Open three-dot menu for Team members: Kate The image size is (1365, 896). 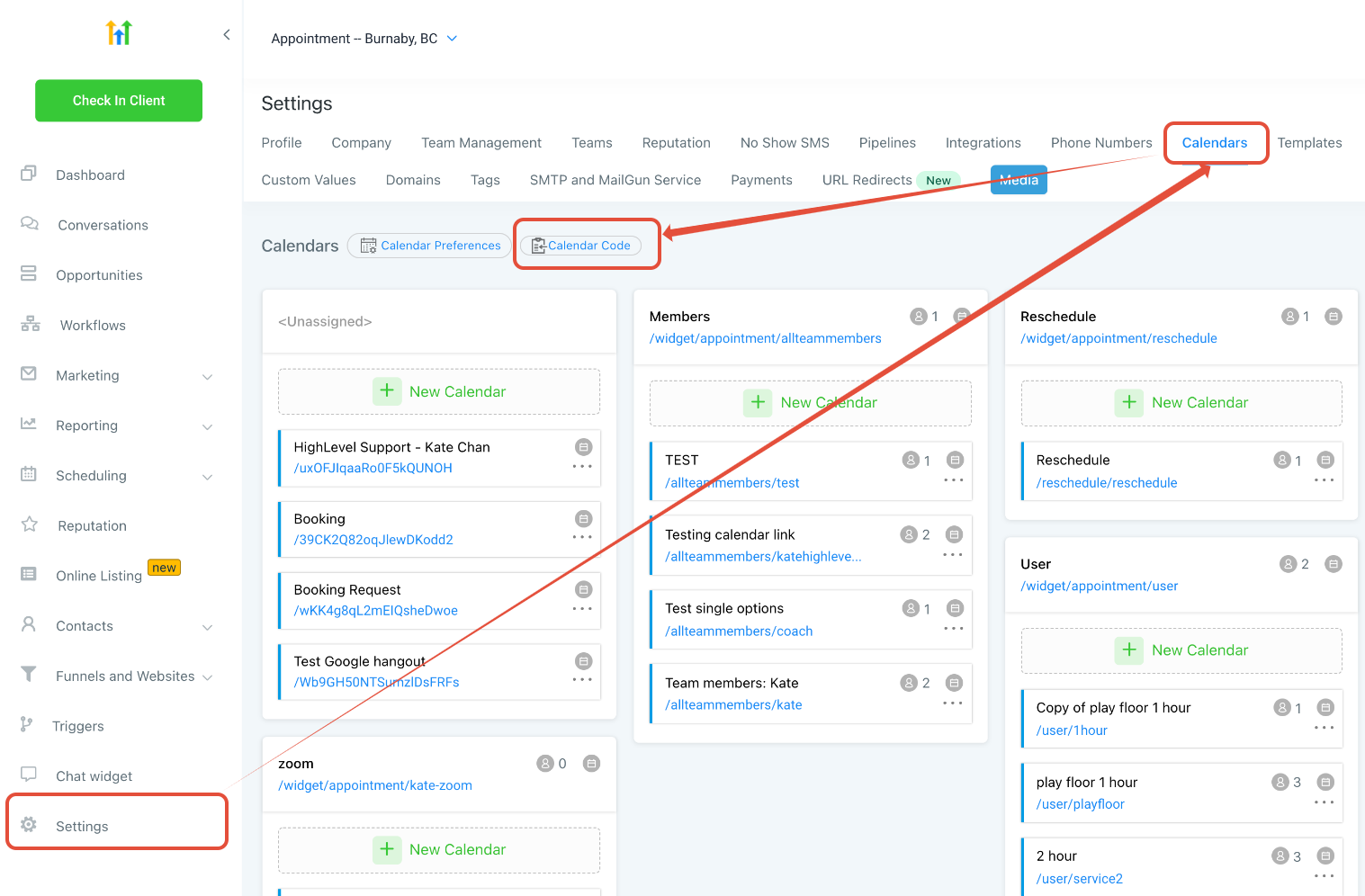pyautogui.click(x=954, y=703)
